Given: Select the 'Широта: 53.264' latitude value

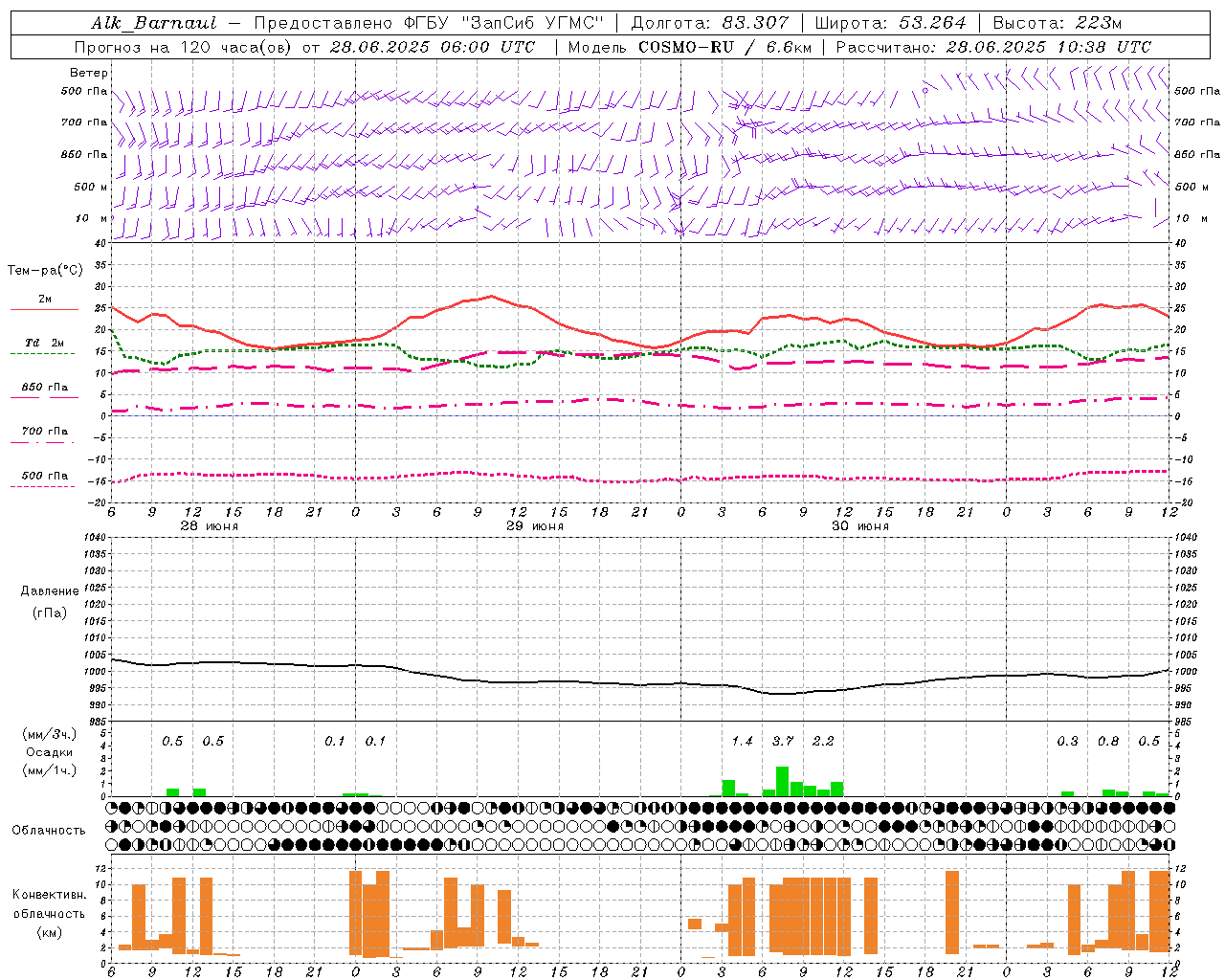Looking at the screenshot, I should click(890, 23).
